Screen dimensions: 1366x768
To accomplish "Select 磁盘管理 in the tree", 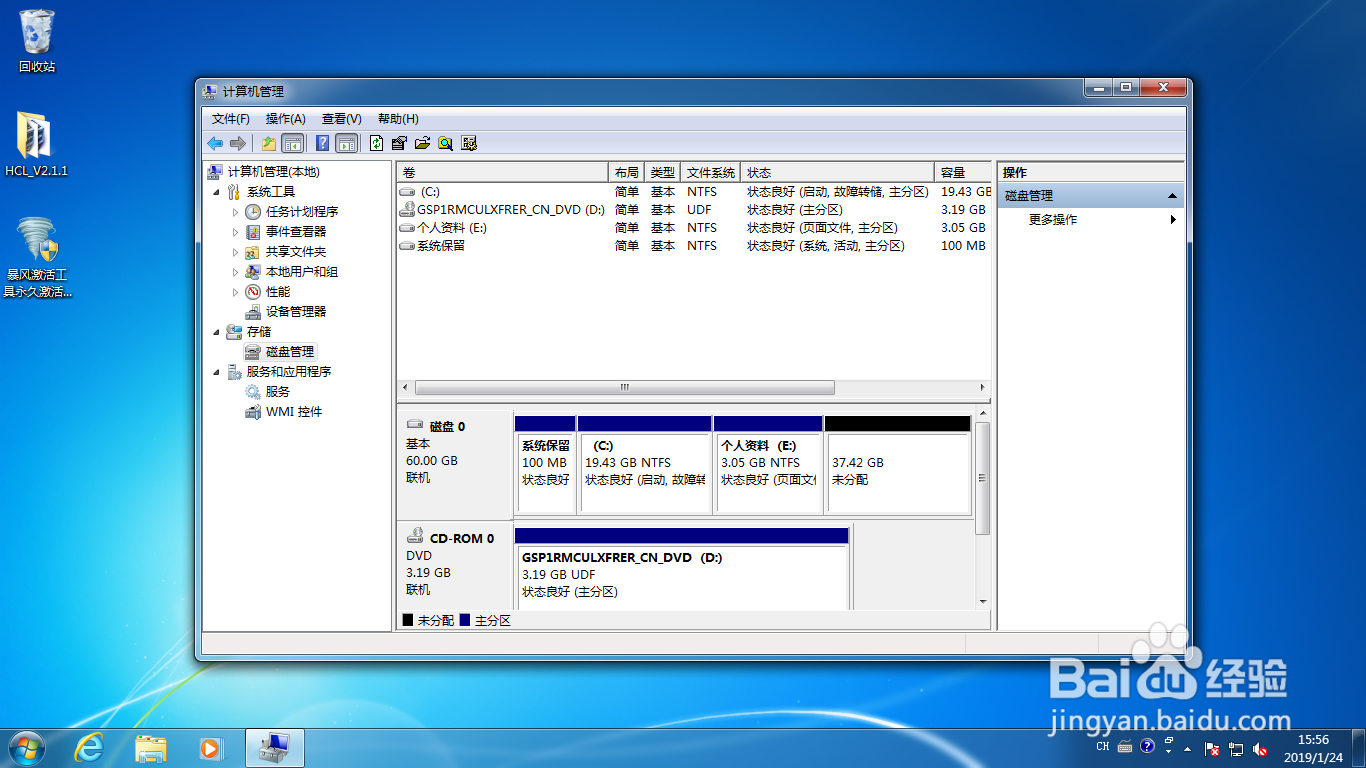I will [290, 352].
